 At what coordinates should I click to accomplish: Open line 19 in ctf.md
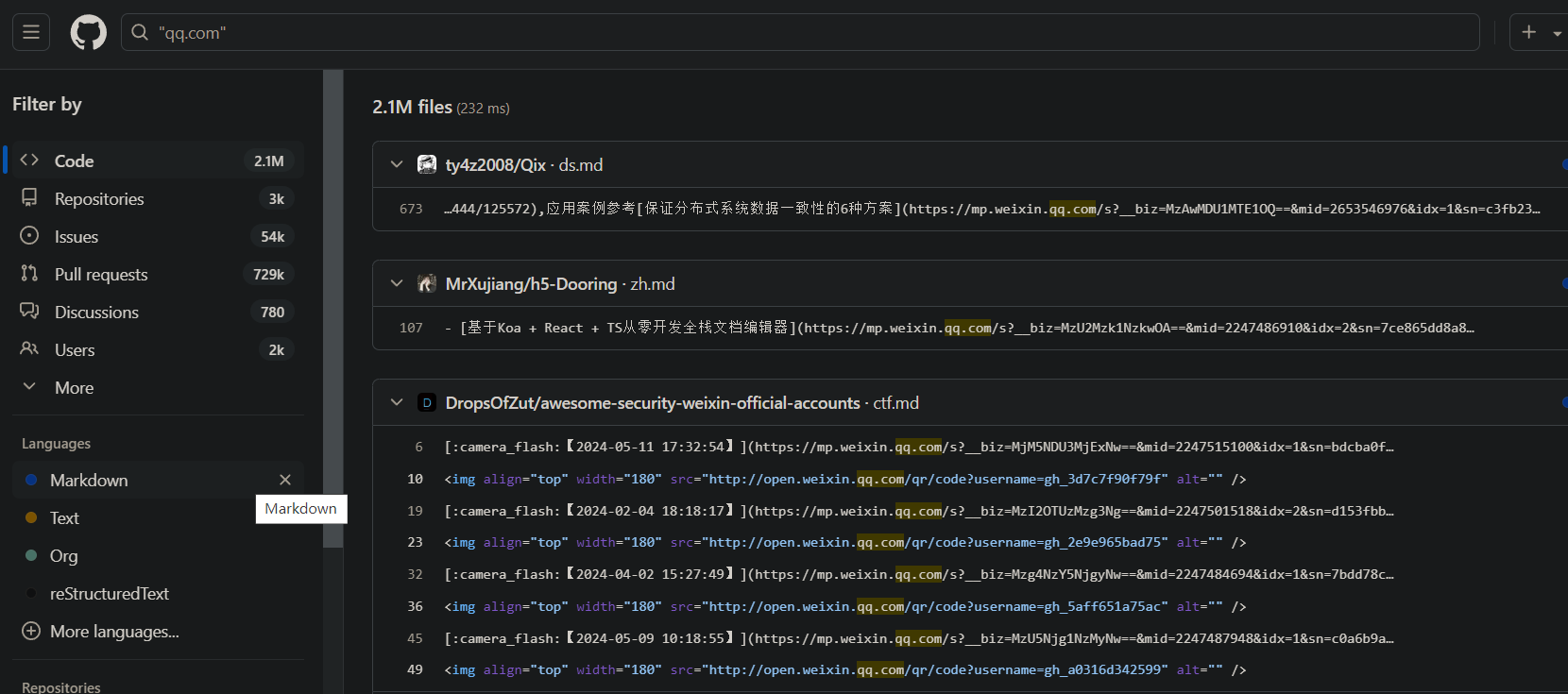(415, 511)
